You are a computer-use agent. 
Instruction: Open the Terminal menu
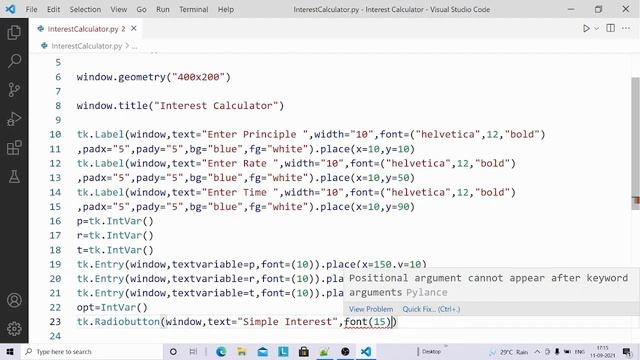click(193, 9)
